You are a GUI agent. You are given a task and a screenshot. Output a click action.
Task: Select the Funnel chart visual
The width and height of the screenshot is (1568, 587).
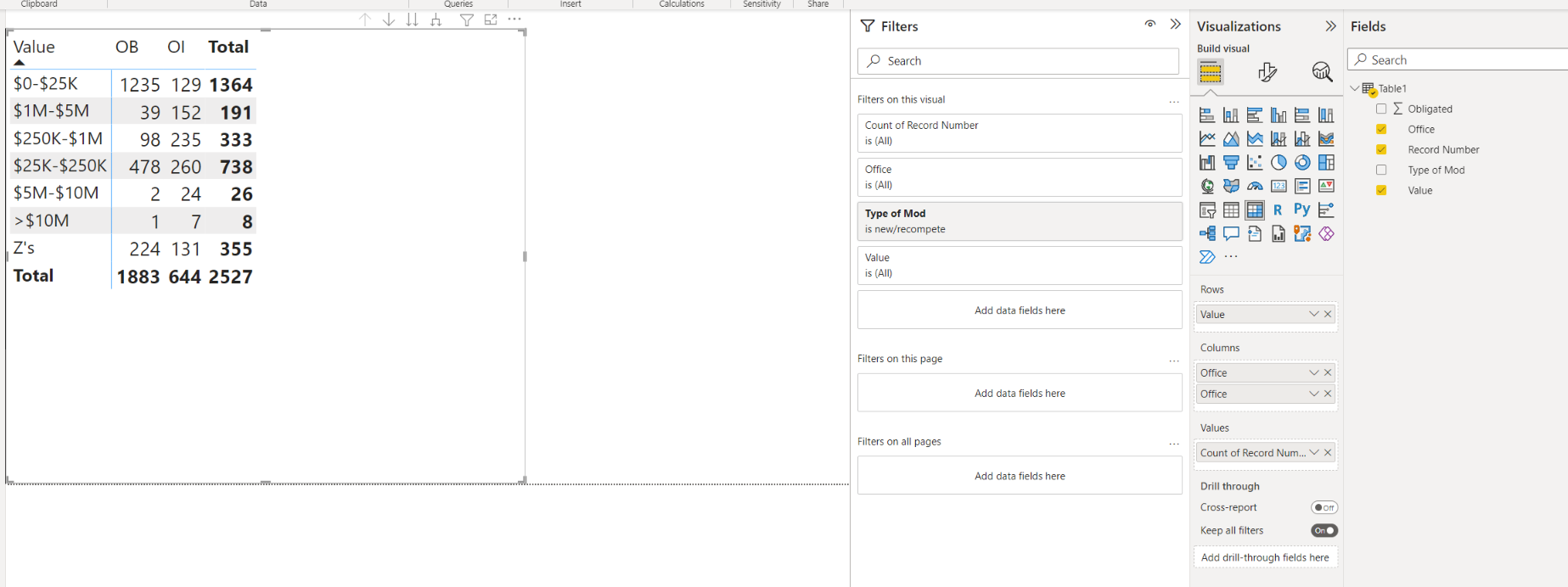1231,163
